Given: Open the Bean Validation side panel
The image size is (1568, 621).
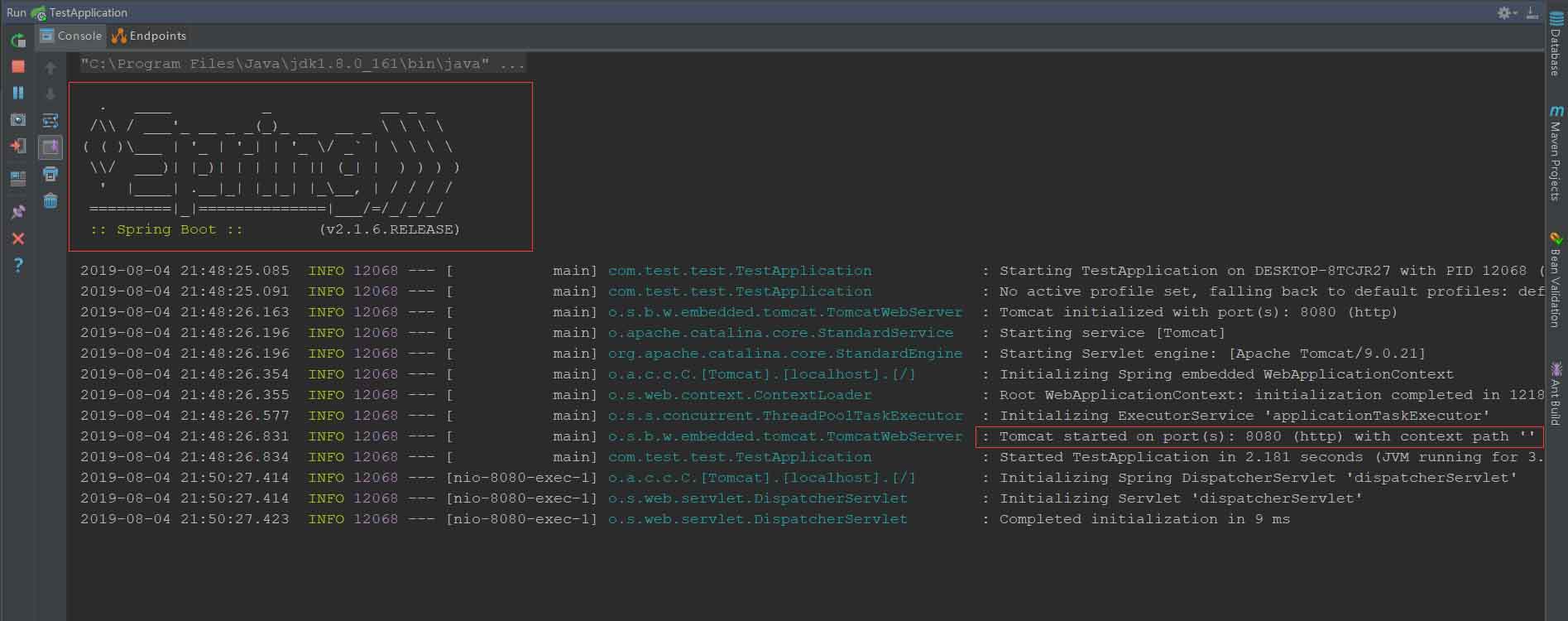Looking at the screenshot, I should [1556, 280].
